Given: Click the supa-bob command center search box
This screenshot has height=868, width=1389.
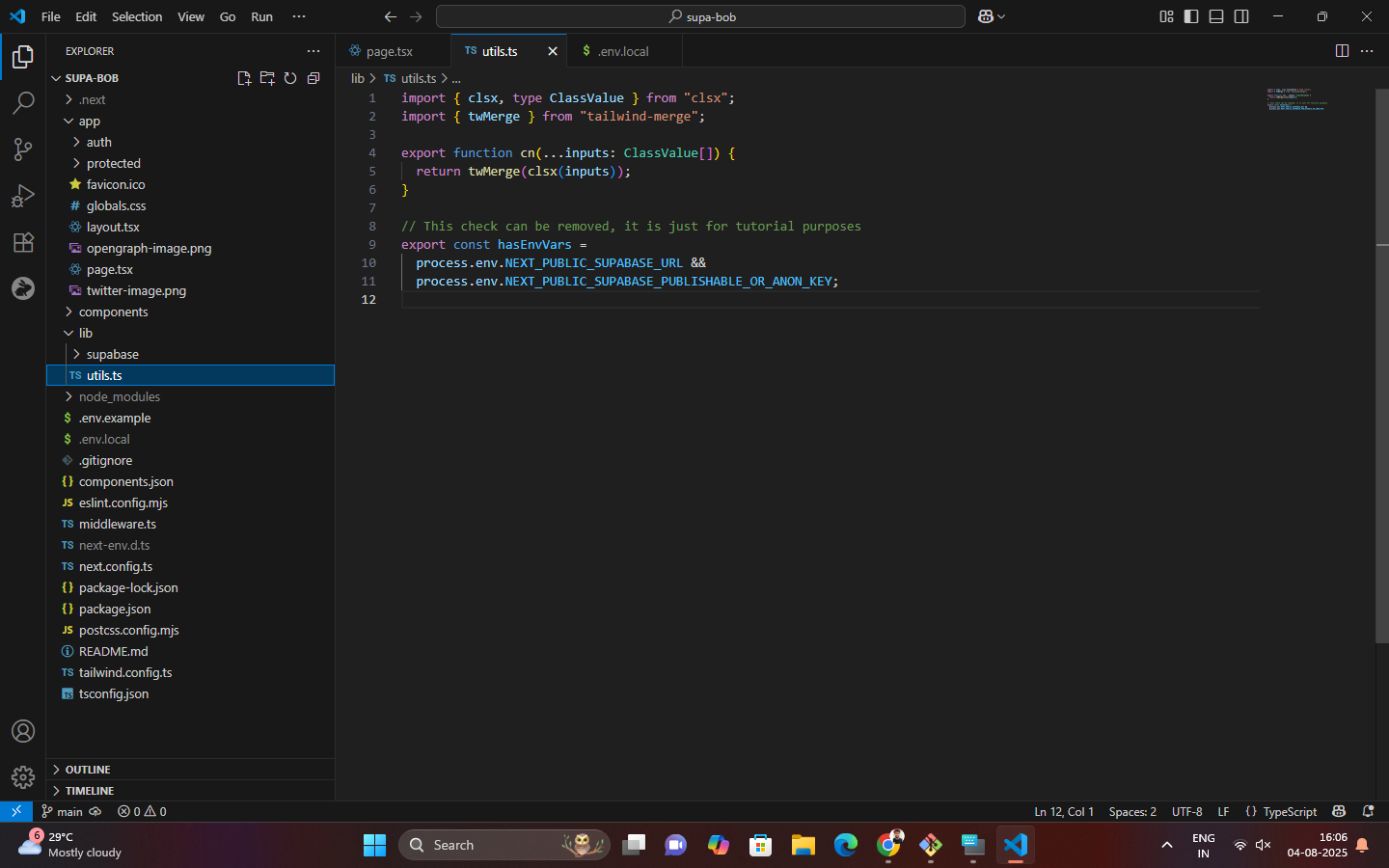Looking at the screenshot, I should pos(700,16).
